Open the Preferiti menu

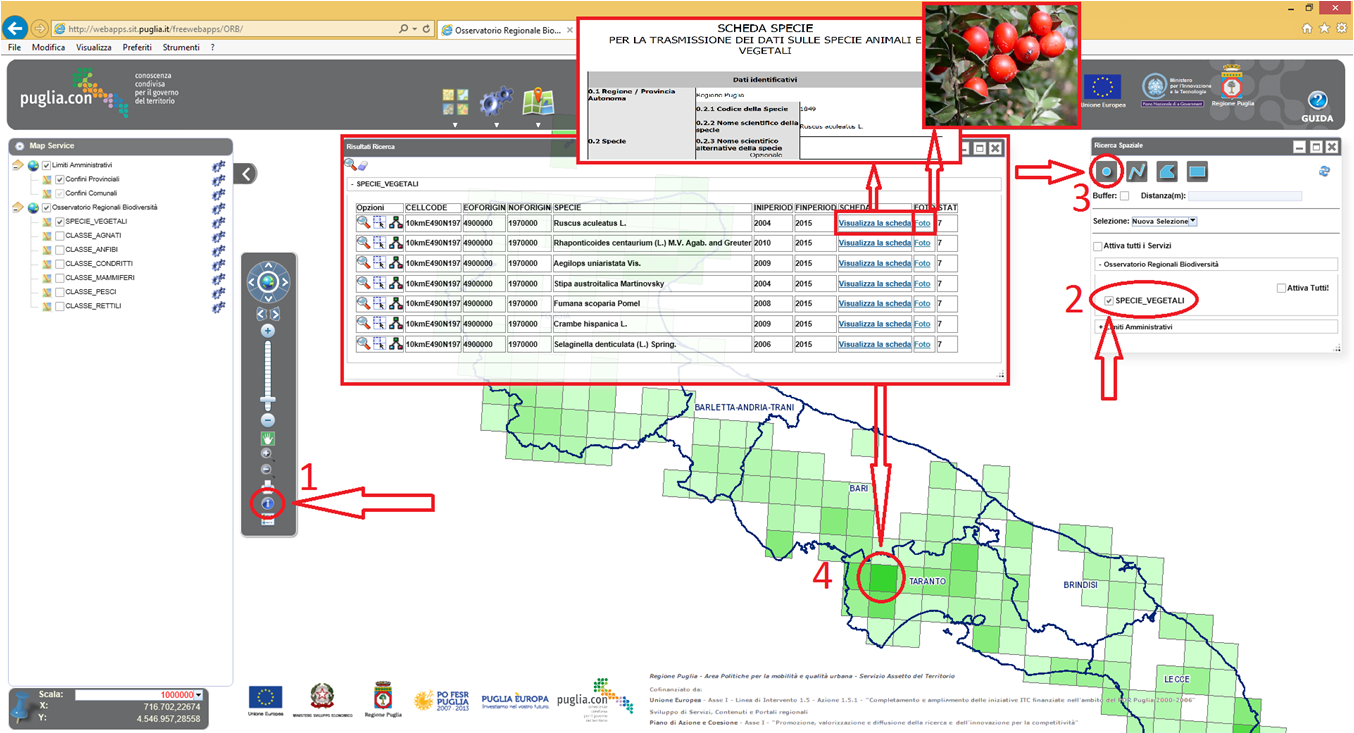[x=137, y=47]
